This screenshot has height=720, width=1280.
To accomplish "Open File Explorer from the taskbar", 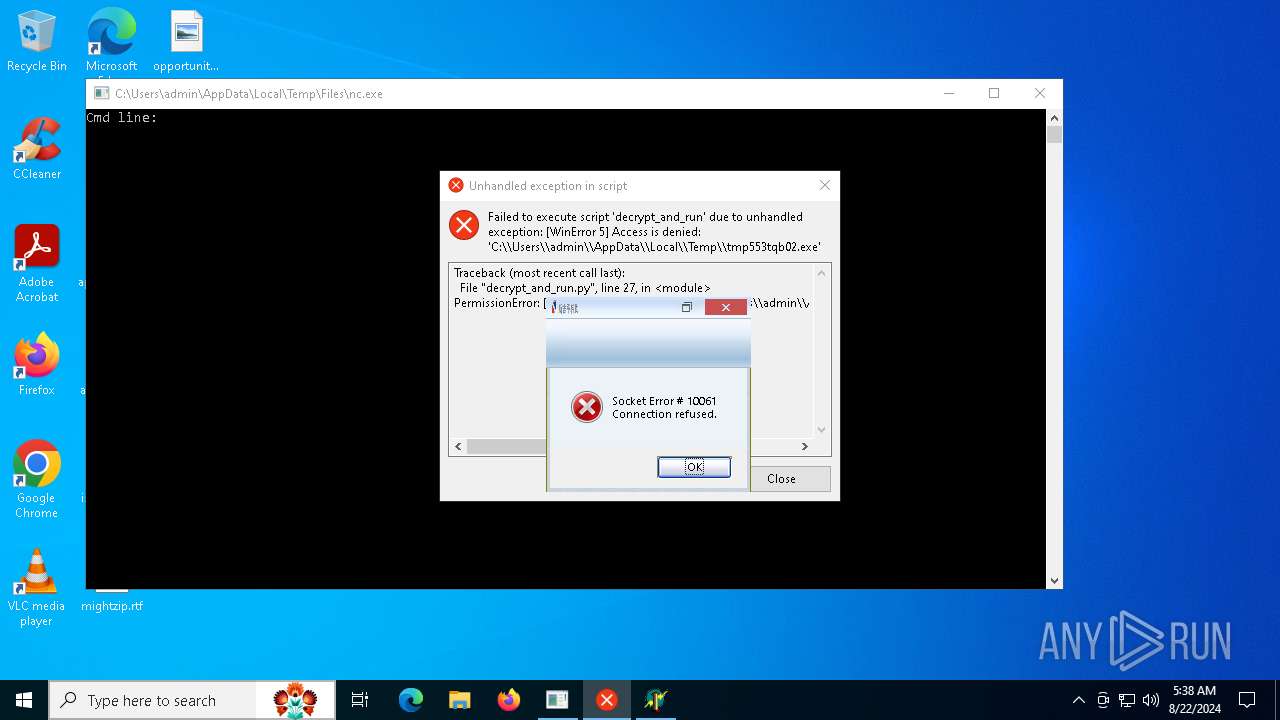I will click(460, 700).
